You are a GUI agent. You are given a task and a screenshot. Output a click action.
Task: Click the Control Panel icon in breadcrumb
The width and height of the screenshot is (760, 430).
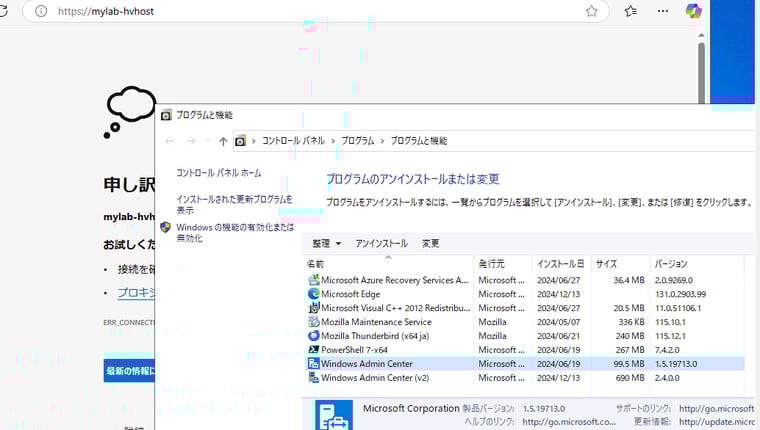click(240, 141)
